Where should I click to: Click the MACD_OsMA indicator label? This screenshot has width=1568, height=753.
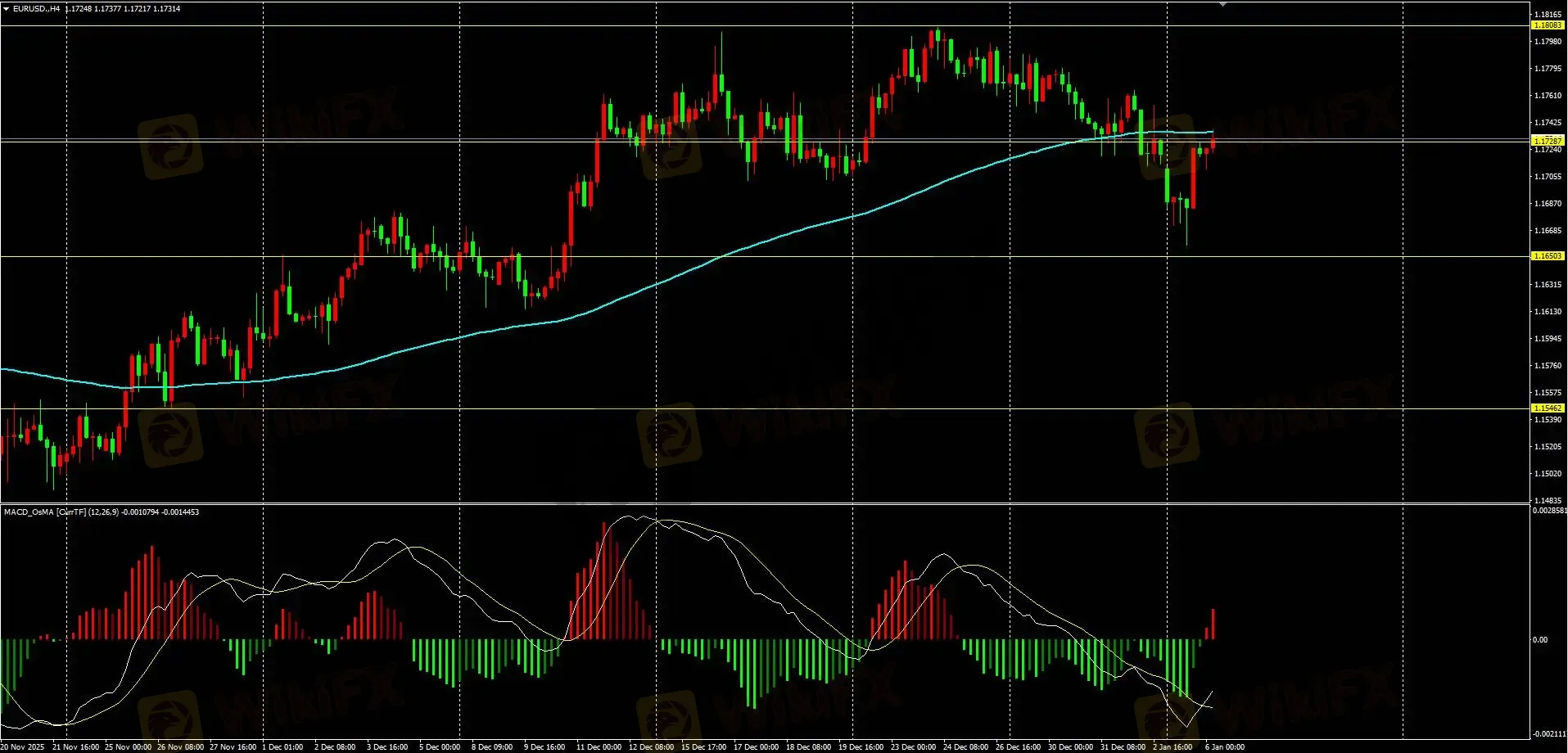[x=102, y=512]
